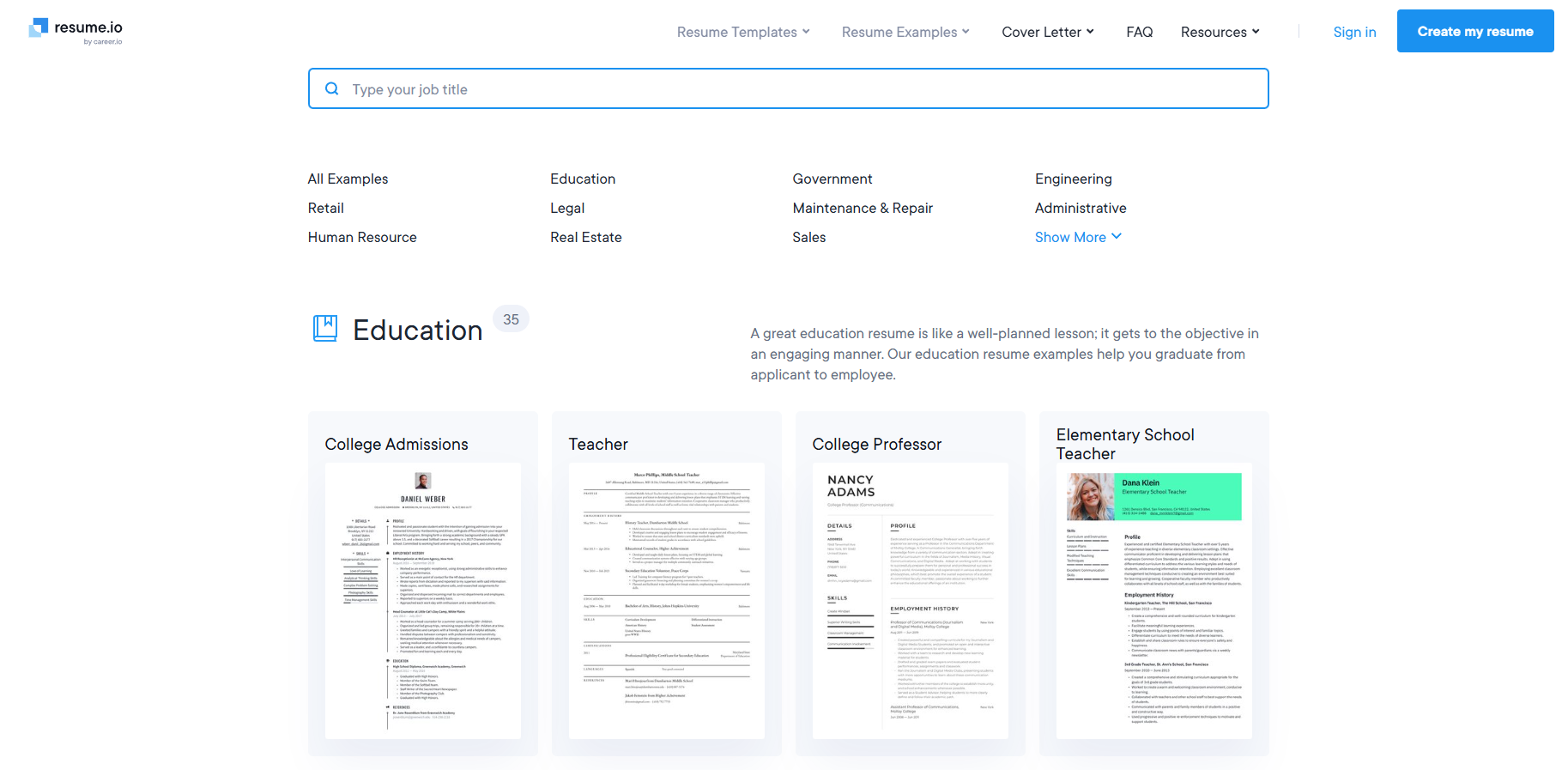Click Create my resume button
Viewport: 1568px width, 770px height.
[1475, 31]
